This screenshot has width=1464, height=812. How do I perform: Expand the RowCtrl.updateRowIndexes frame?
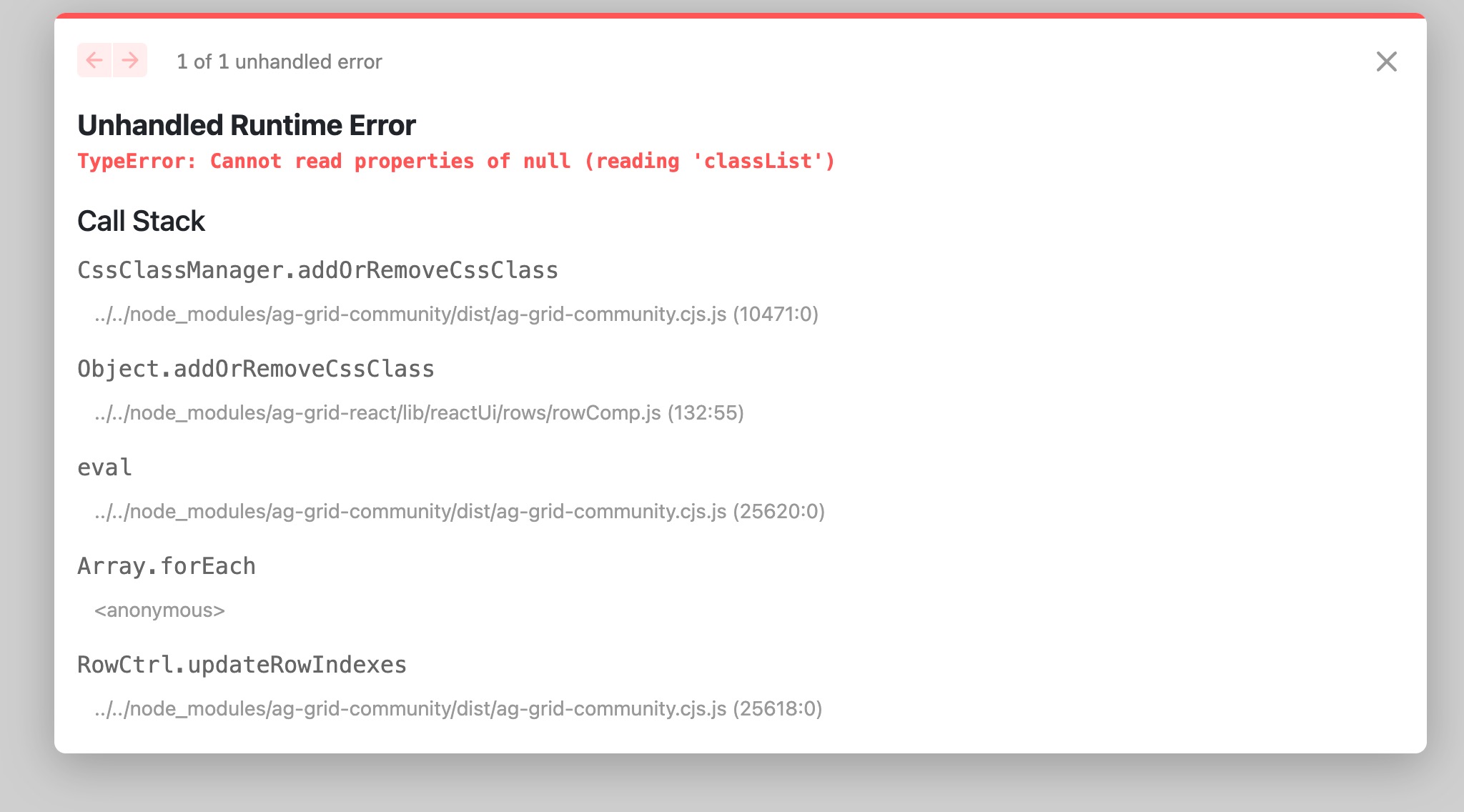tap(242, 664)
